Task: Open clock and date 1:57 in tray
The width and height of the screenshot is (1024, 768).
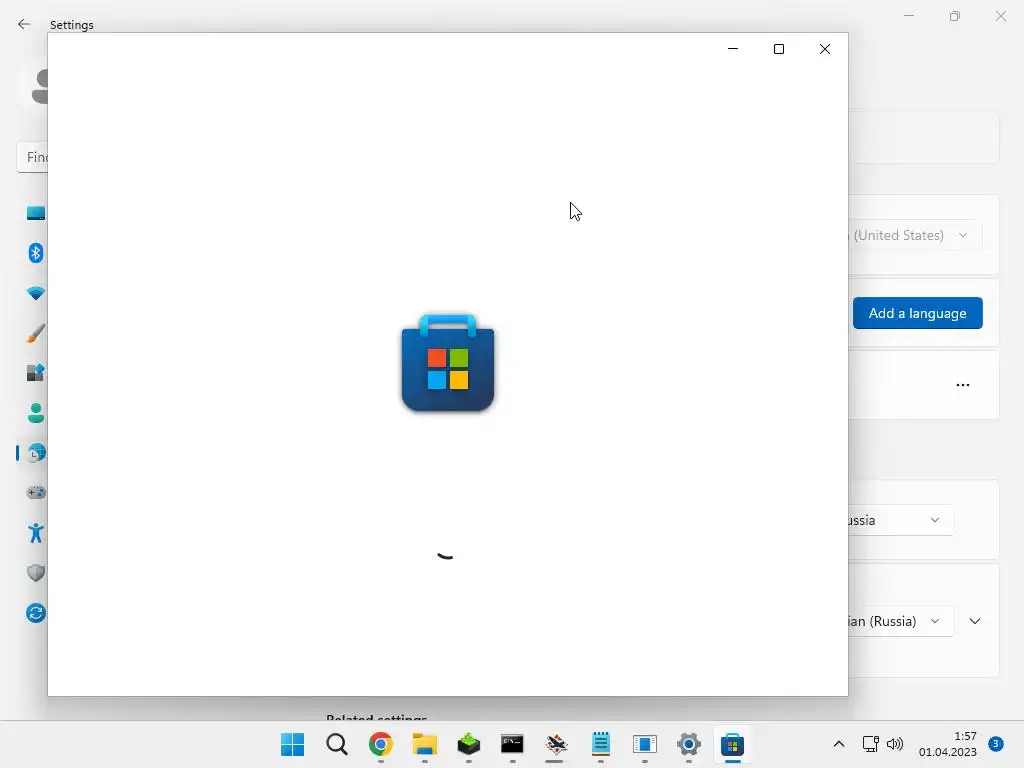Action: pyautogui.click(x=948, y=744)
